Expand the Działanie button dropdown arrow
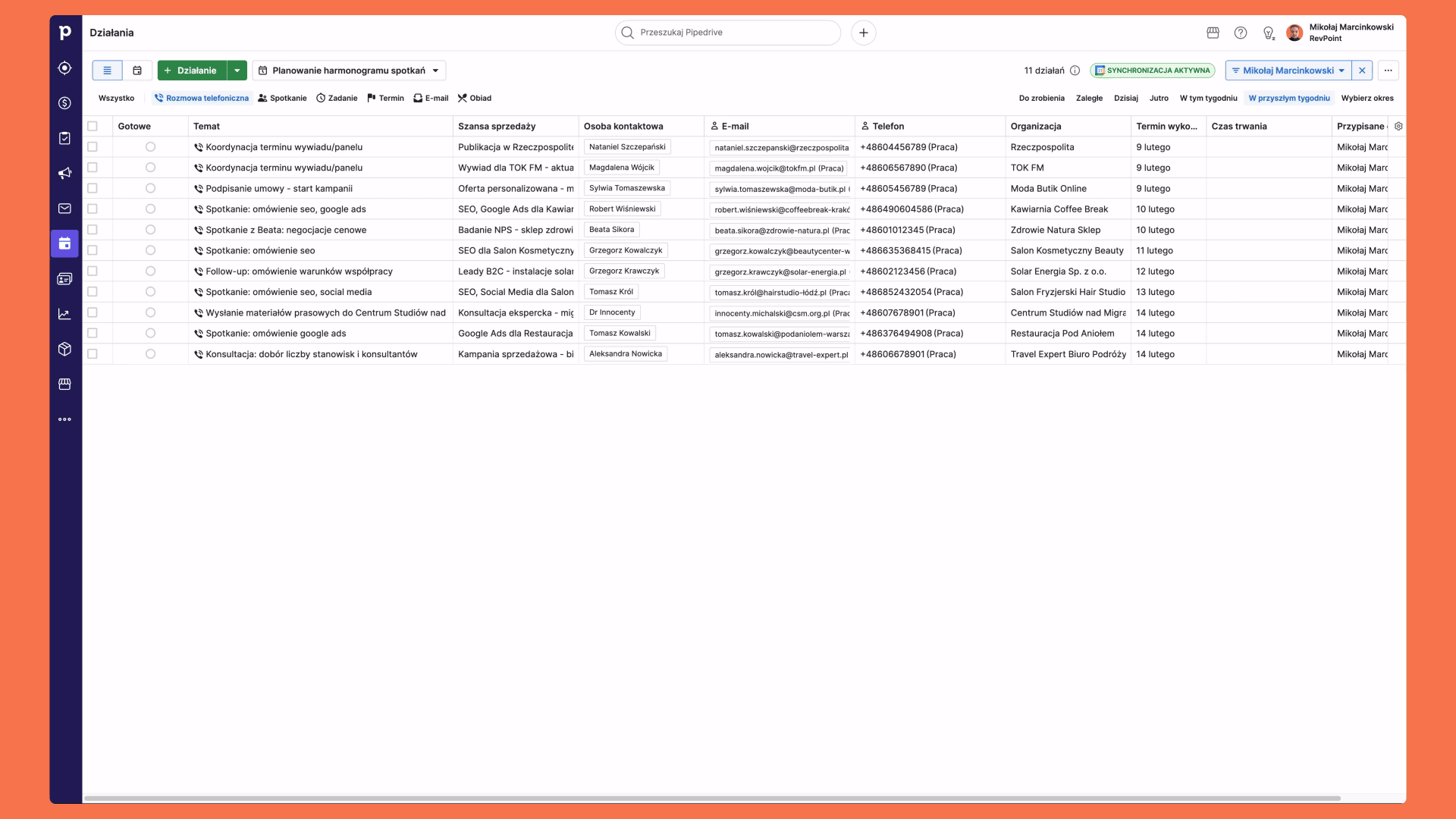 click(237, 70)
